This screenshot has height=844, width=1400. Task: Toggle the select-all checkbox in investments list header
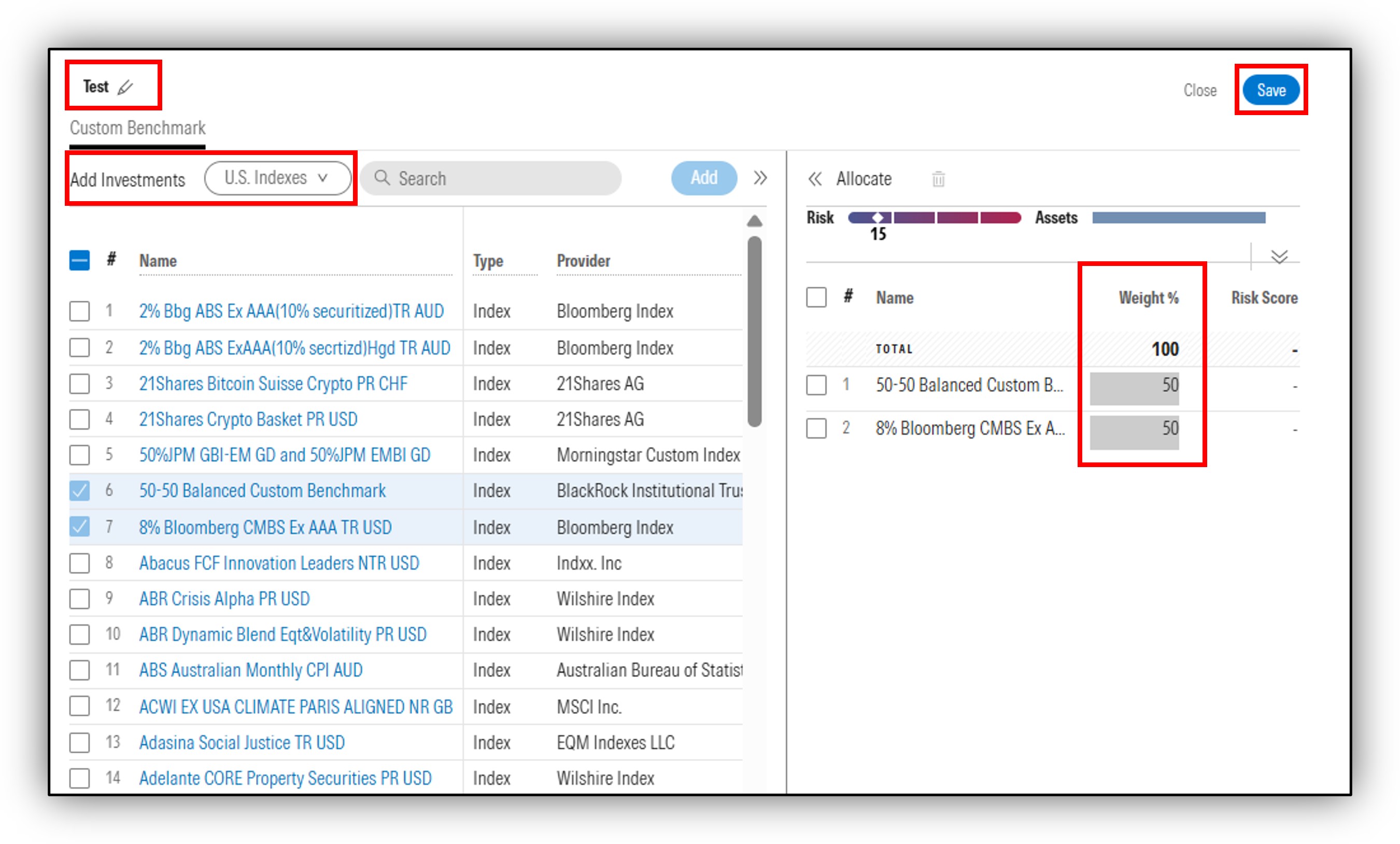coord(79,261)
